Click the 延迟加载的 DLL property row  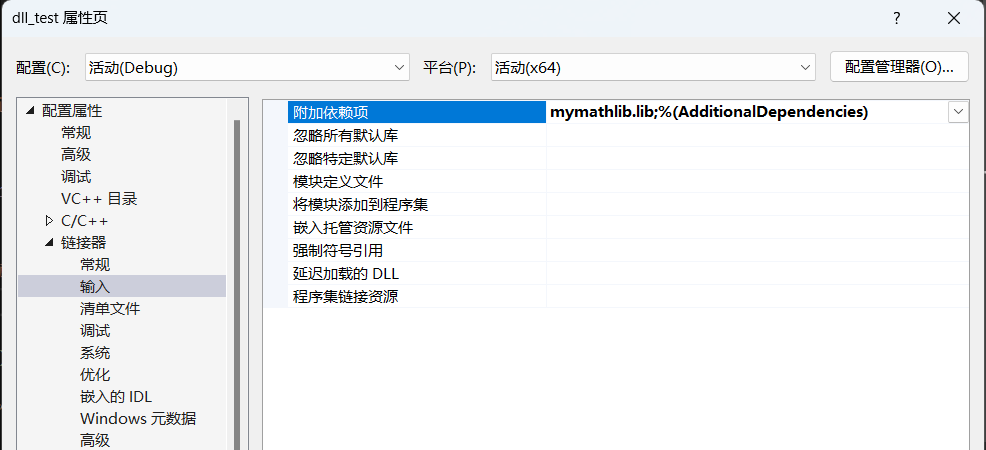(628, 273)
